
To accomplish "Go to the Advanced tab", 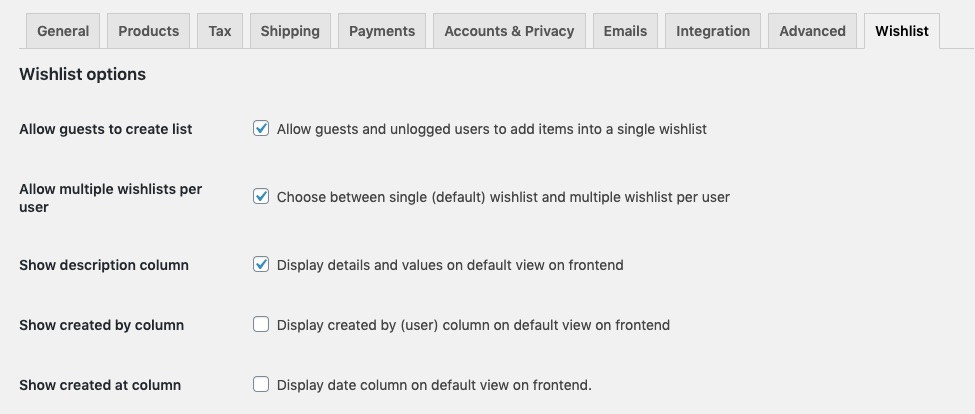I will pyautogui.click(x=812, y=31).
